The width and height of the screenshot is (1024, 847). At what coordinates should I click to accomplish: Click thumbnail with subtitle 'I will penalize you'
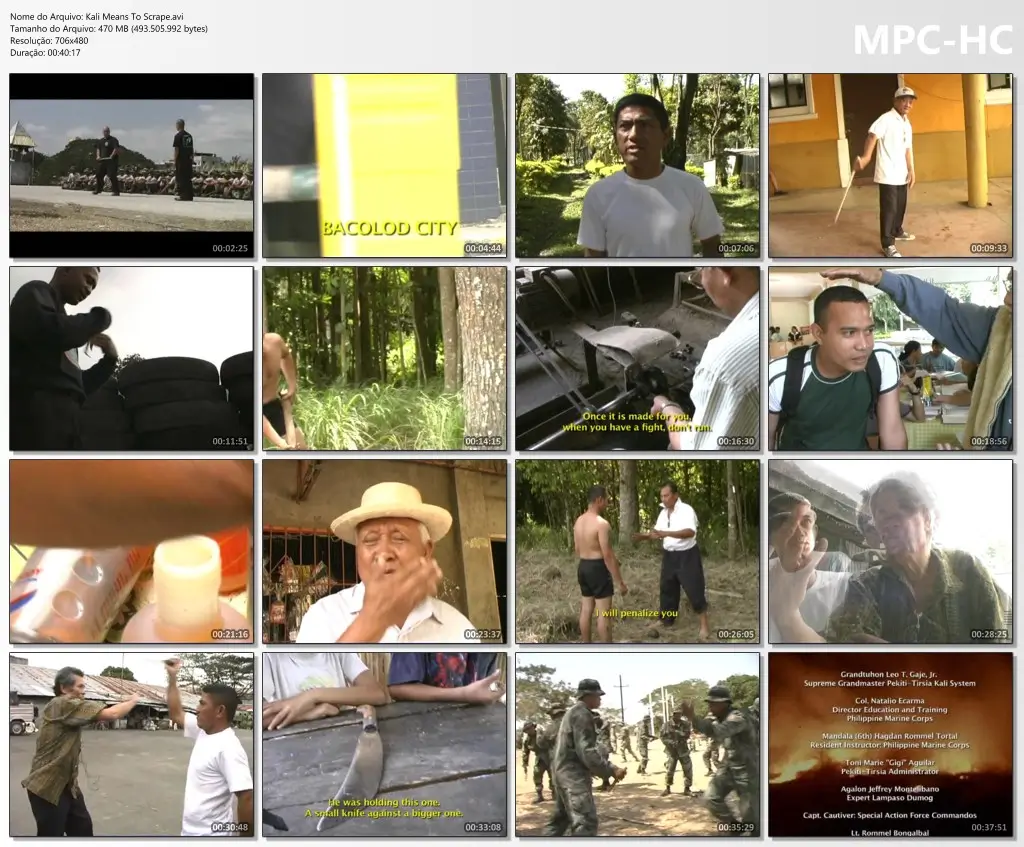[x=637, y=551]
